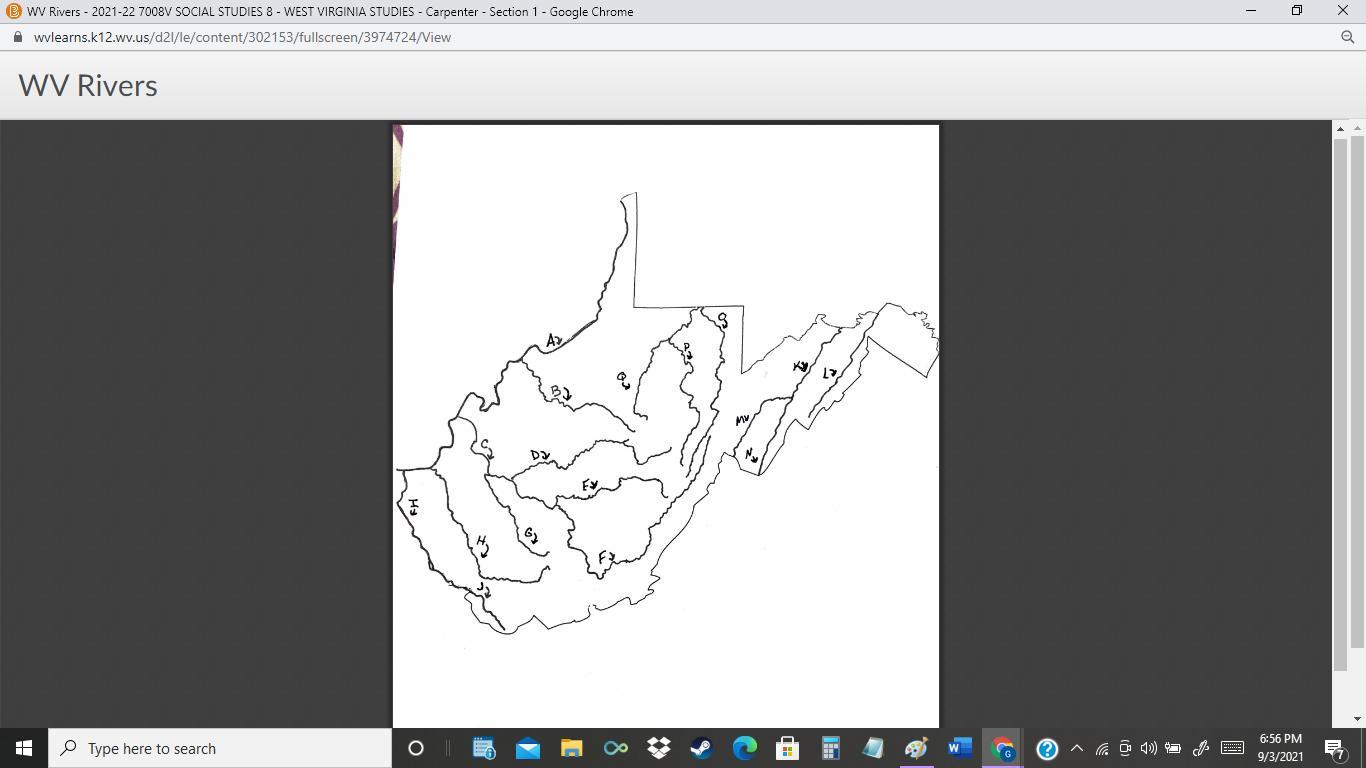
Task: Open Steam from the taskbar
Action: click(701, 748)
